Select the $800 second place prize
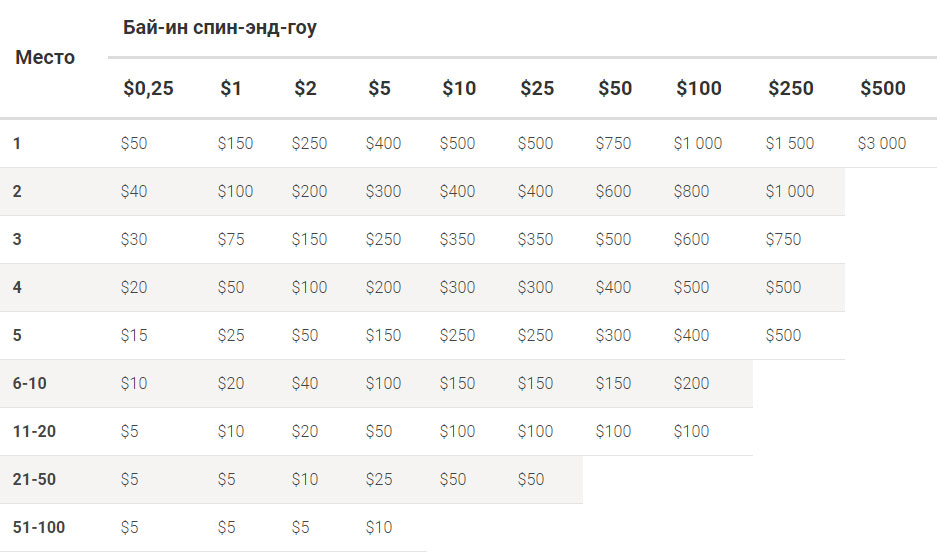 tap(691, 191)
